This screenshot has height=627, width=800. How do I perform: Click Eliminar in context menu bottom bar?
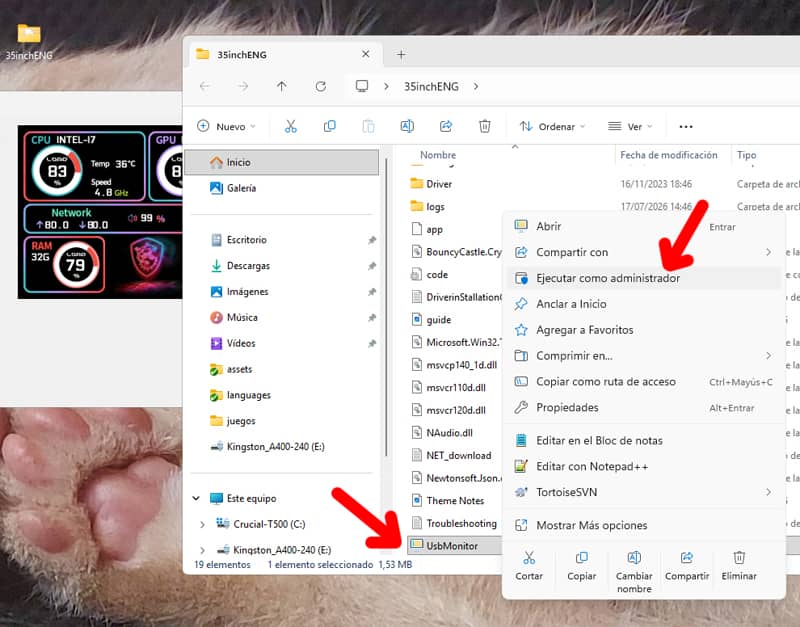tap(739, 566)
